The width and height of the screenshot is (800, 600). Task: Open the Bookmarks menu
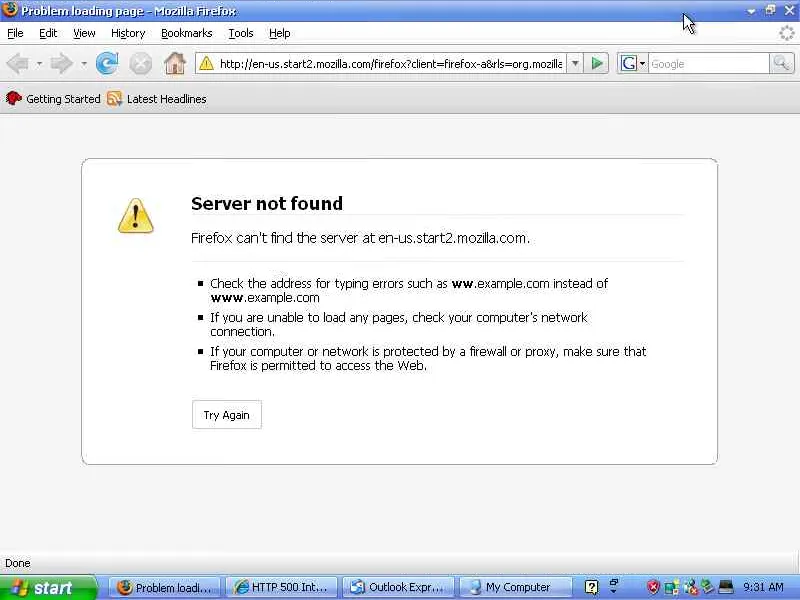pos(187,33)
